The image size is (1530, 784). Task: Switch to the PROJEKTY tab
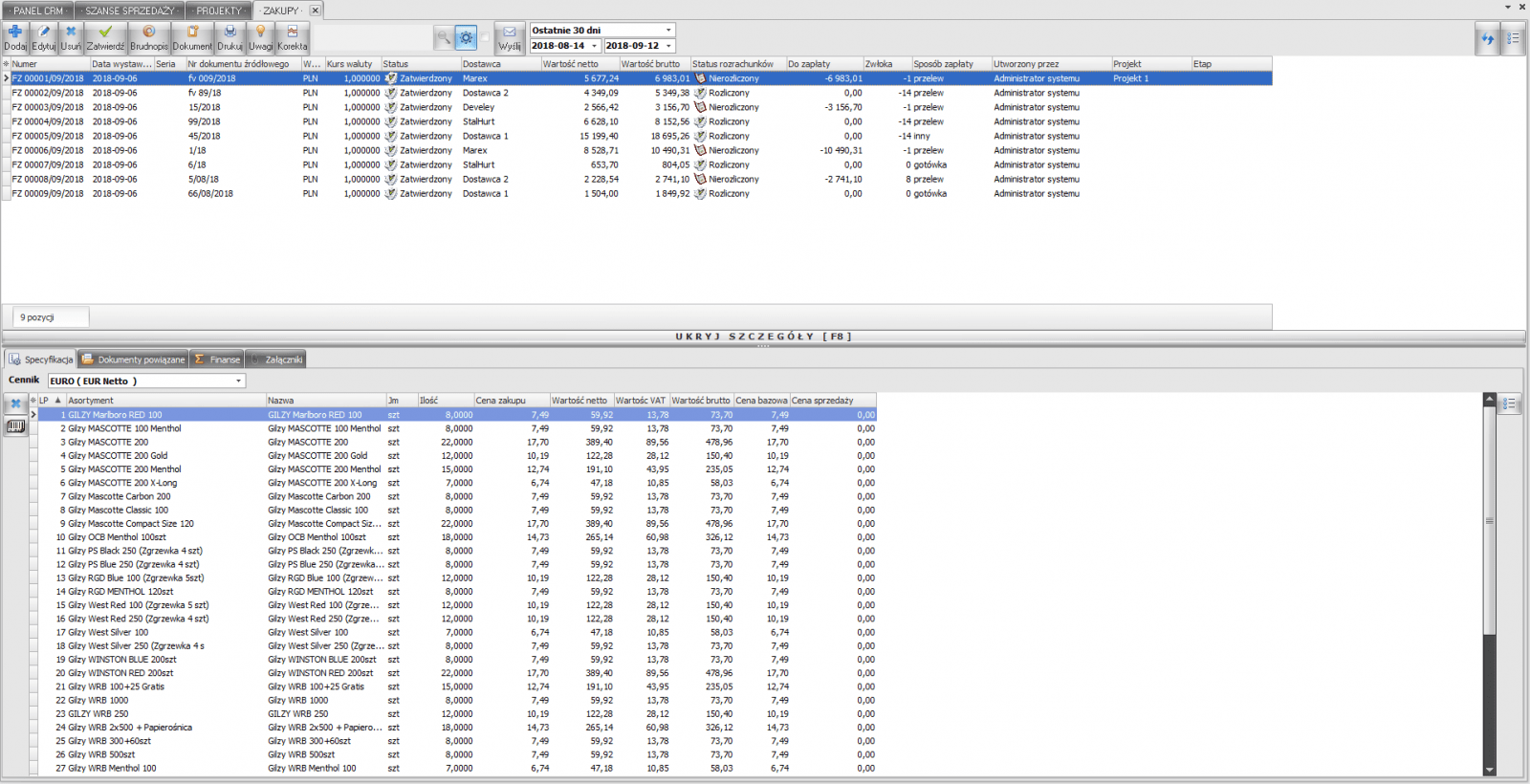click(x=219, y=11)
